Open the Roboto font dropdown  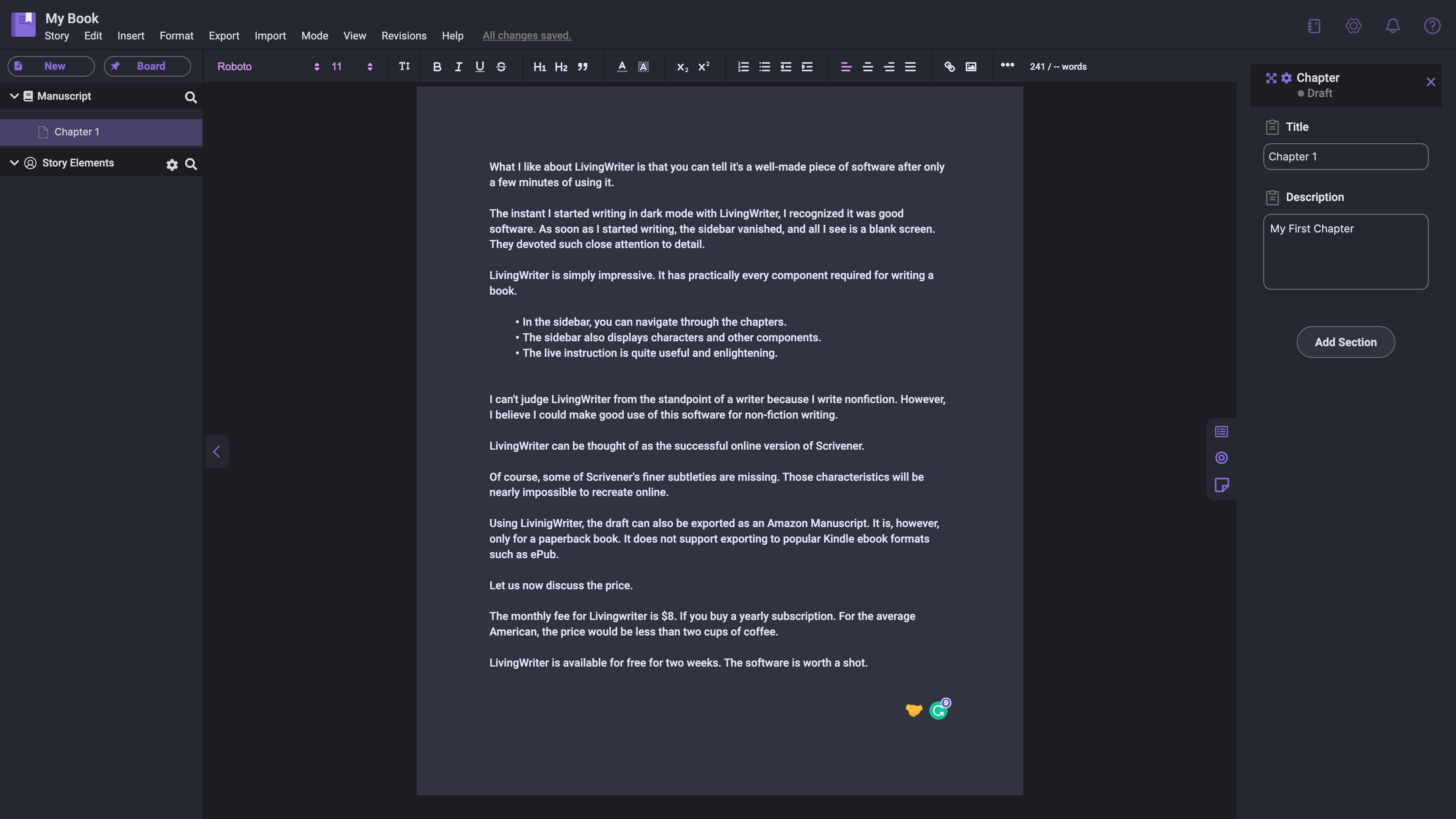point(268,67)
